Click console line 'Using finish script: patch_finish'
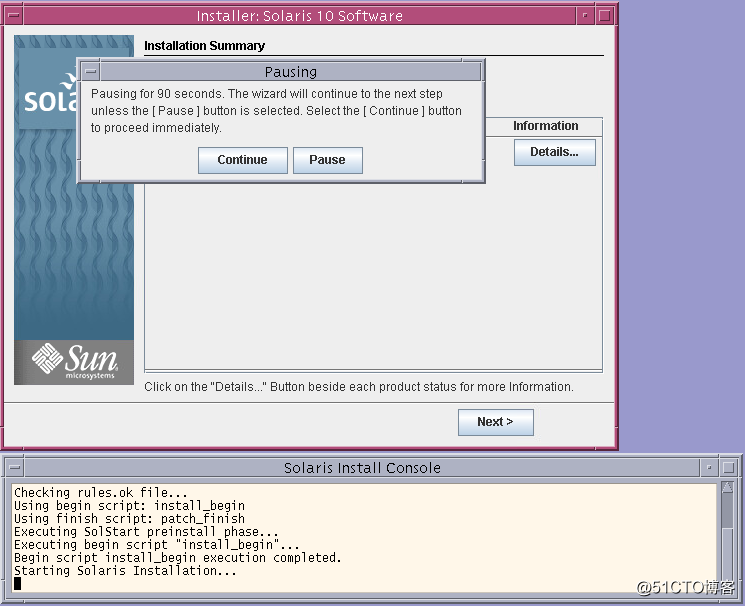Image resolution: width=745 pixels, height=606 pixels. click(129, 518)
